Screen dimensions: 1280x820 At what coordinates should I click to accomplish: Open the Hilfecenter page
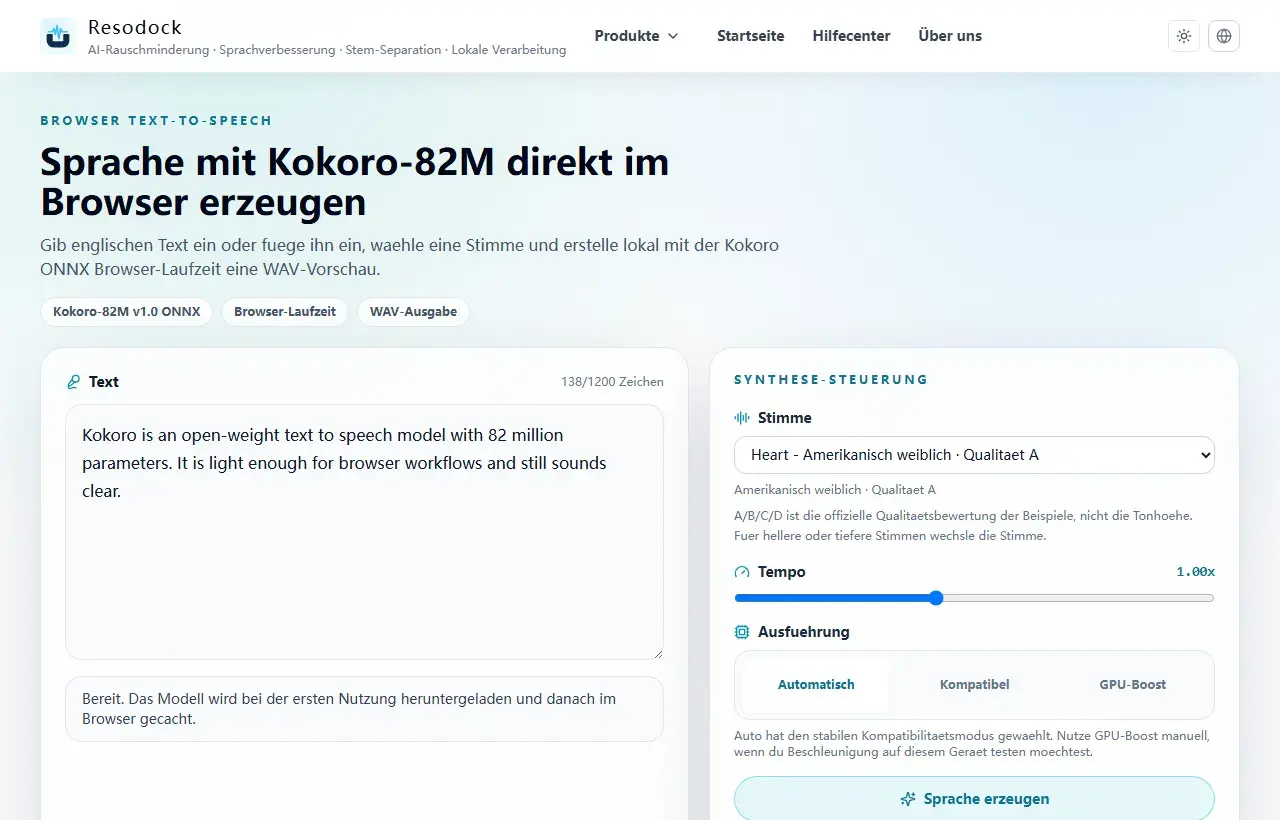click(x=851, y=36)
